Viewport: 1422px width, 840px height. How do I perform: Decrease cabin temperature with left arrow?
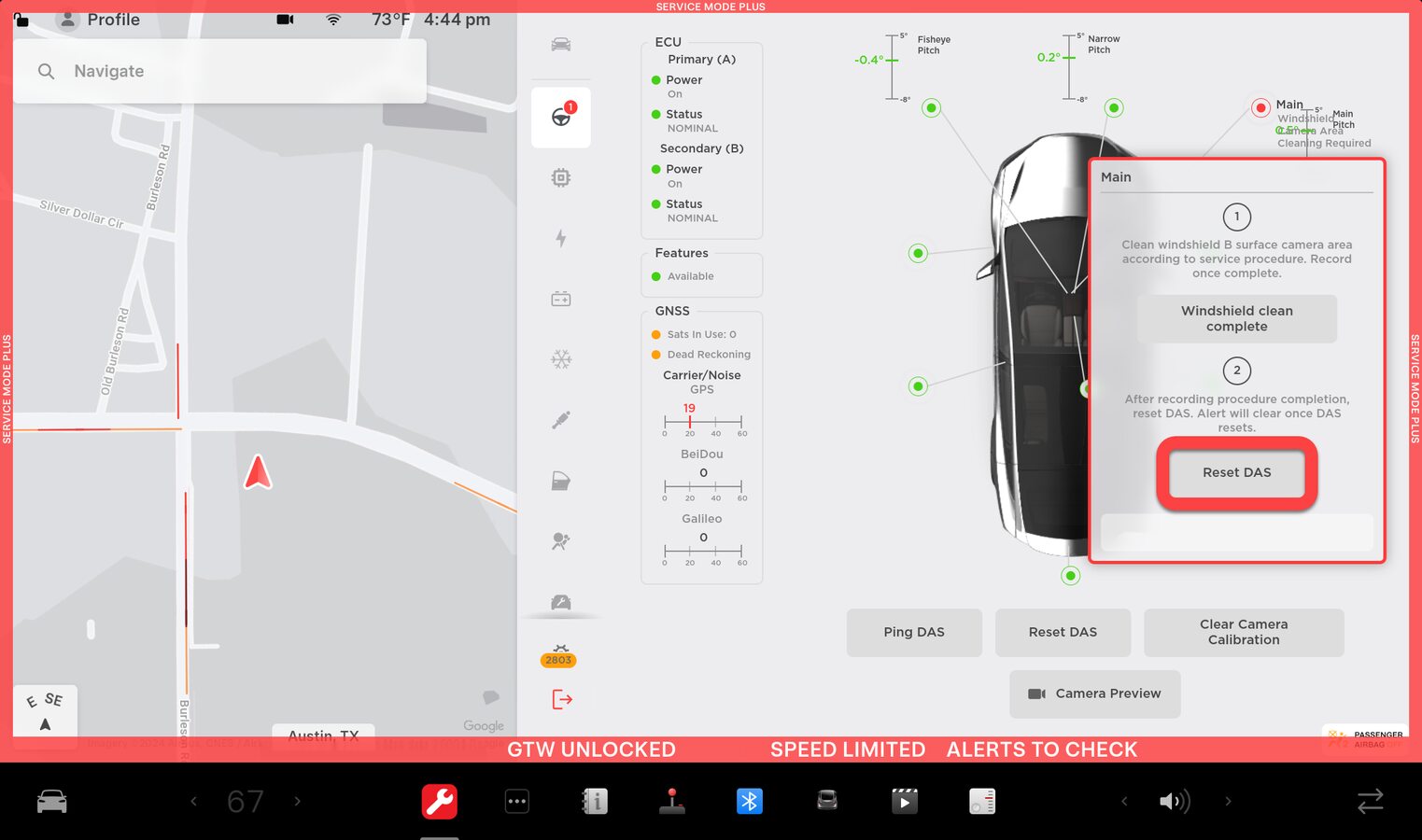(194, 801)
